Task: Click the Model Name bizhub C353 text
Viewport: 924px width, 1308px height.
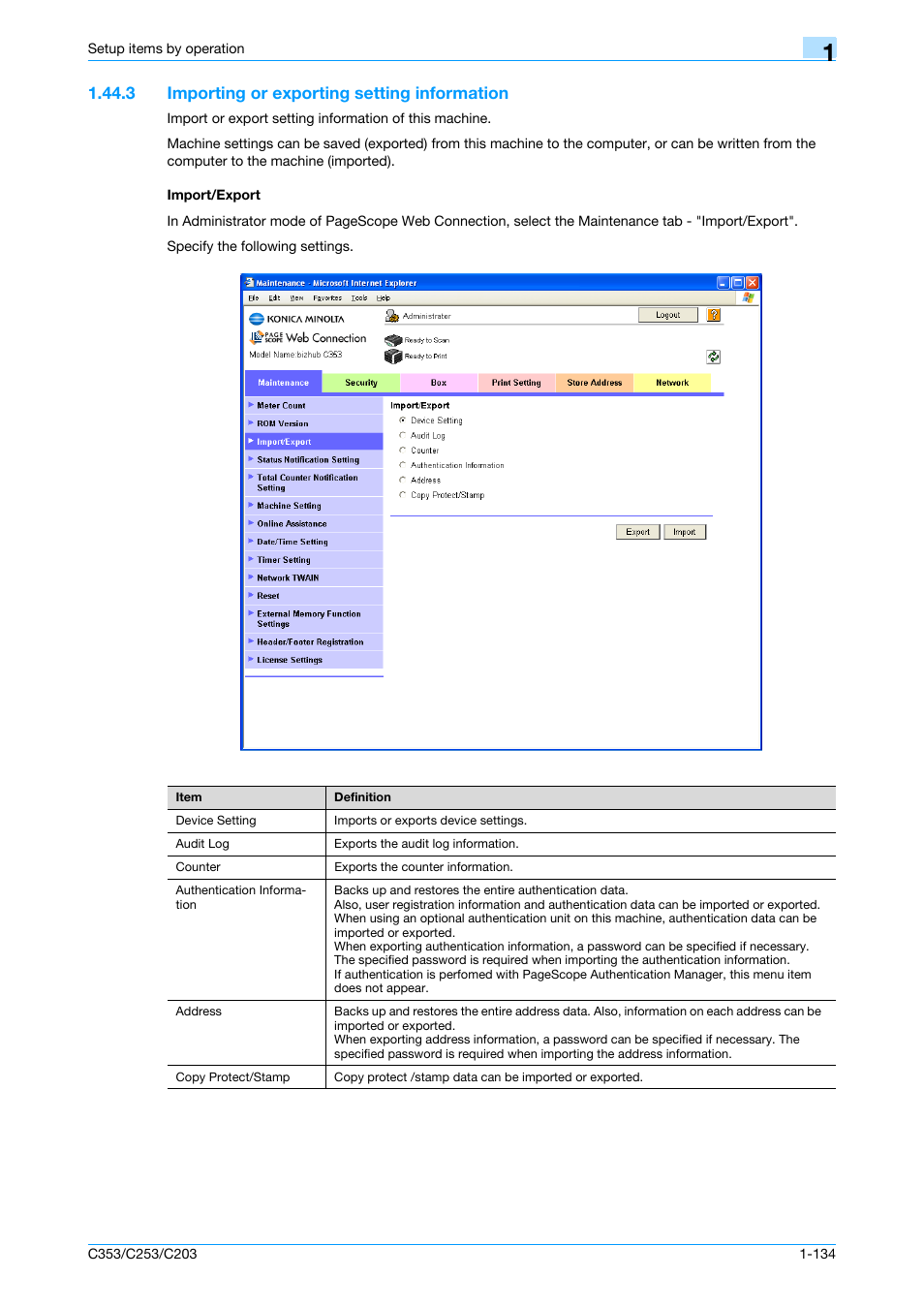Action: pyautogui.click(x=296, y=355)
